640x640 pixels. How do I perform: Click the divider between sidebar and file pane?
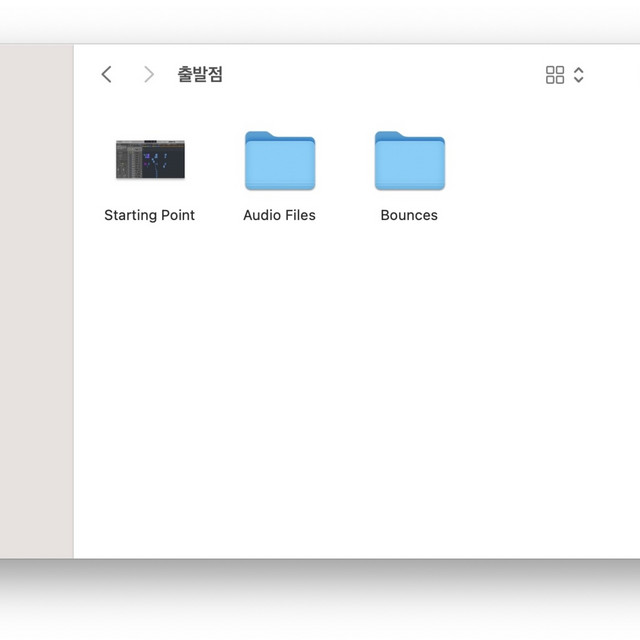point(73,300)
